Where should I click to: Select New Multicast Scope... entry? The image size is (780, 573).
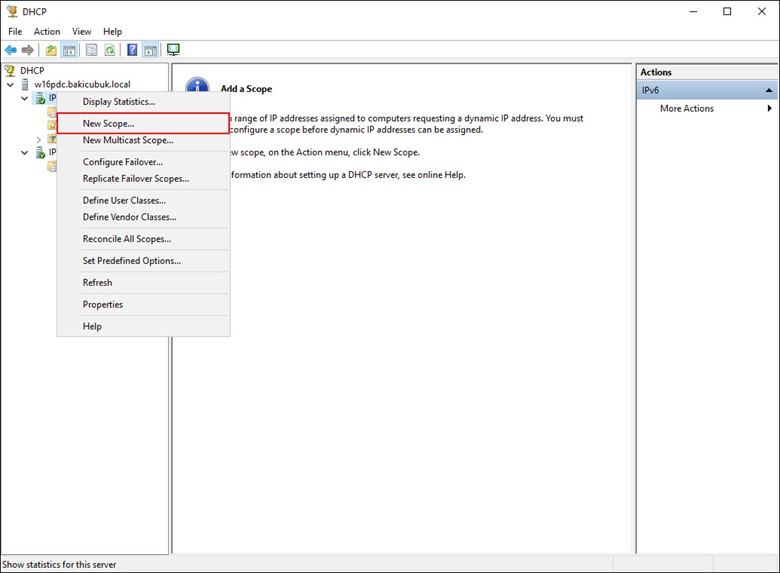tap(143, 140)
